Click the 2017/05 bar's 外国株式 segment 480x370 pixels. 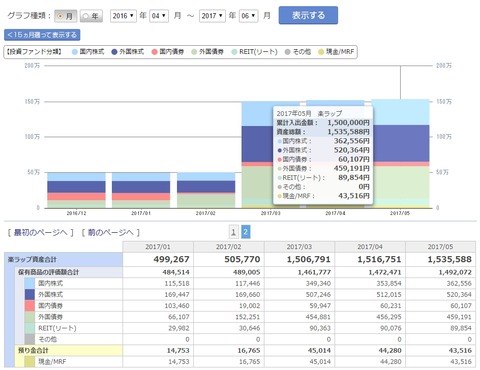pos(400,144)
